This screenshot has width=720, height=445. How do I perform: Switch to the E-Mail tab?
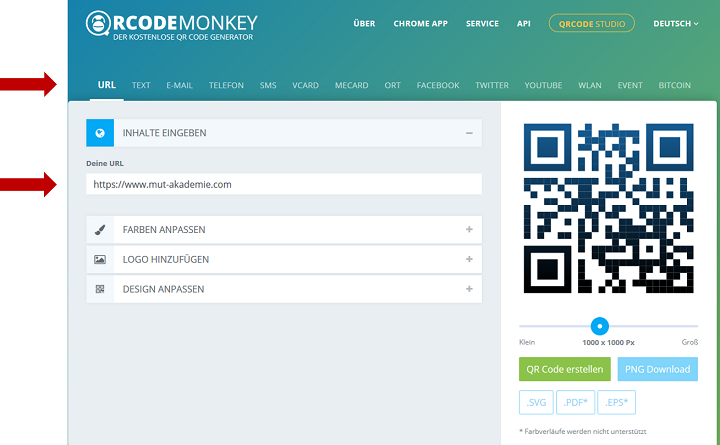pyautogui.click(x=179, y=85)
